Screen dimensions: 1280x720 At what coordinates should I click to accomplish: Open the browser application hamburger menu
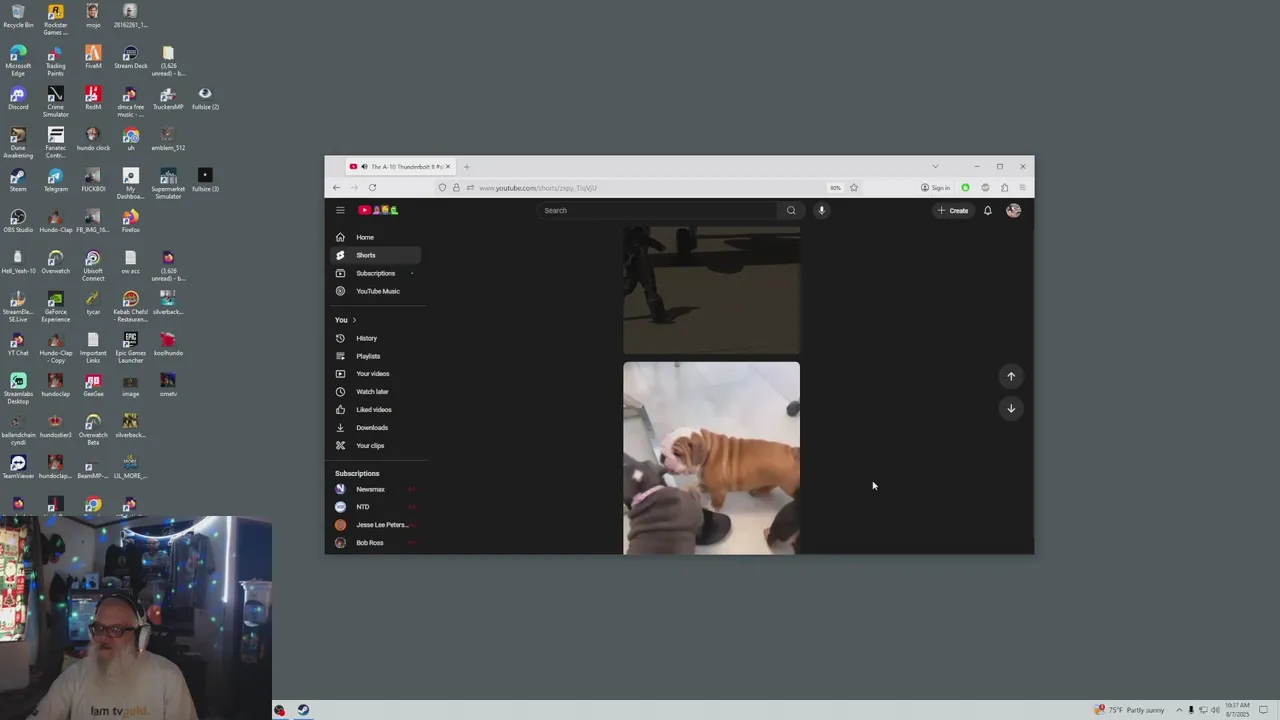tap(1022, 188)
